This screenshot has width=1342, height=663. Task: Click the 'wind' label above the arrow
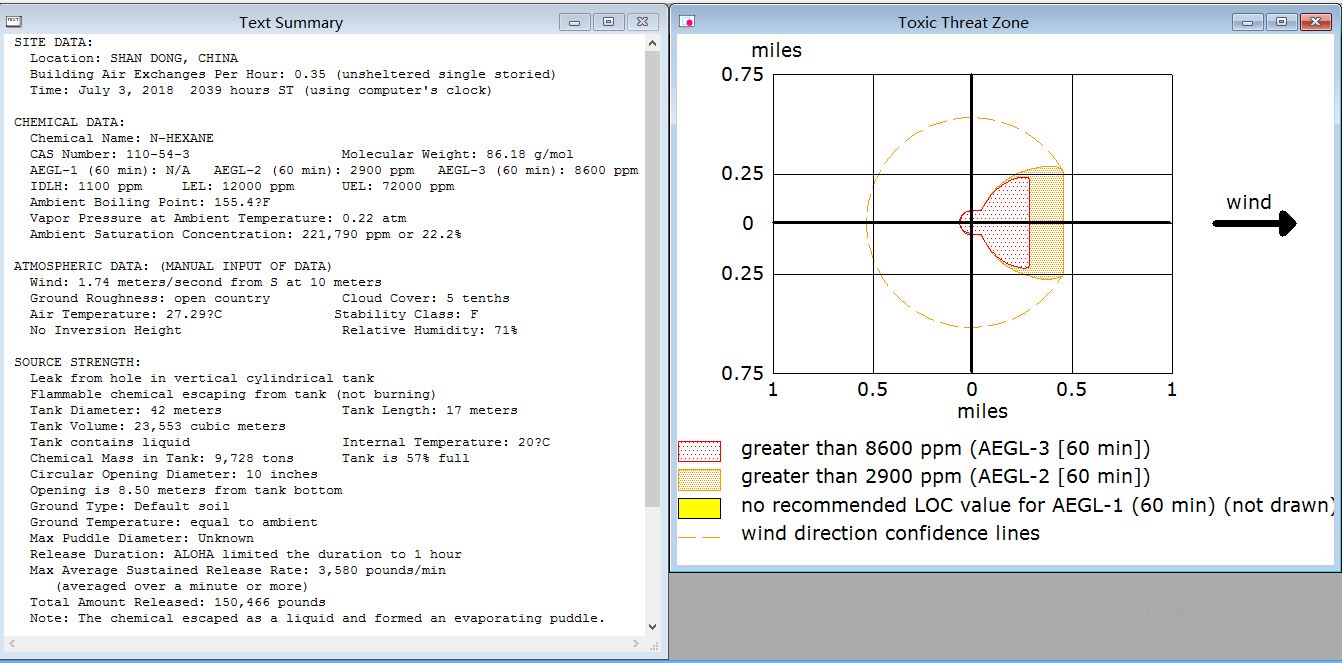(1249, 202)
